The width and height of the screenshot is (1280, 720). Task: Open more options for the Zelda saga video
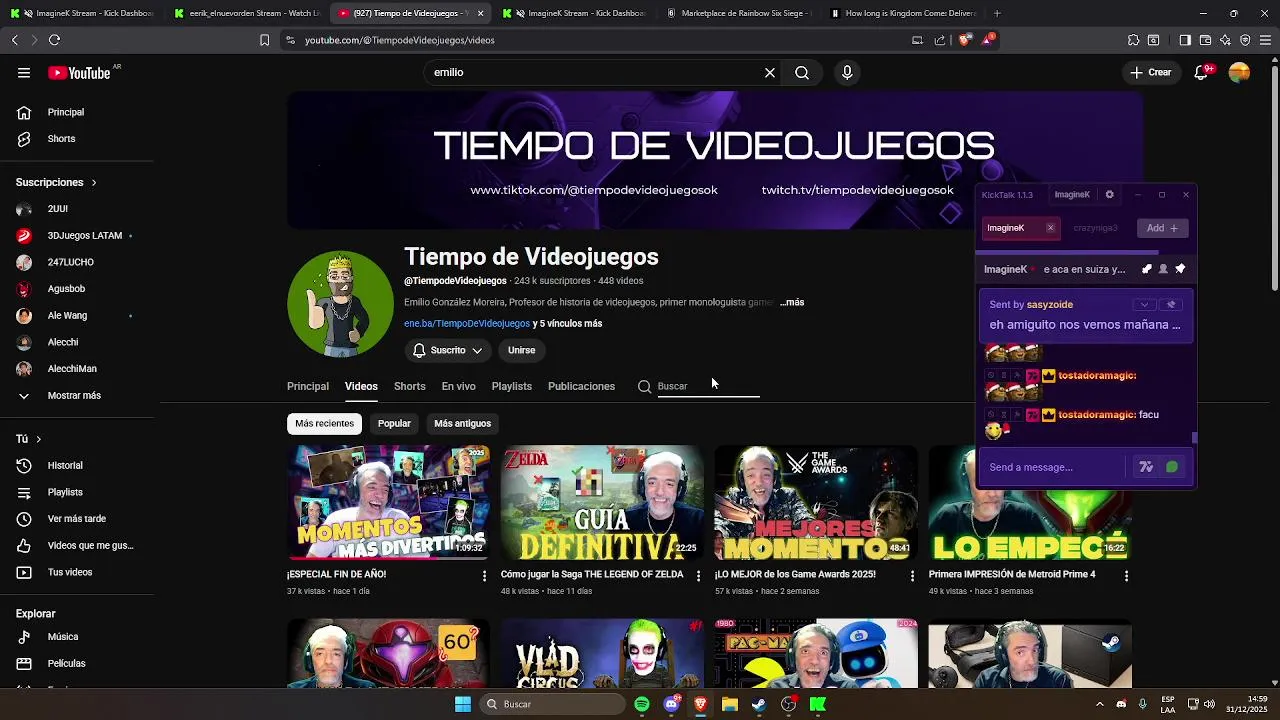(x=698, y=576)
